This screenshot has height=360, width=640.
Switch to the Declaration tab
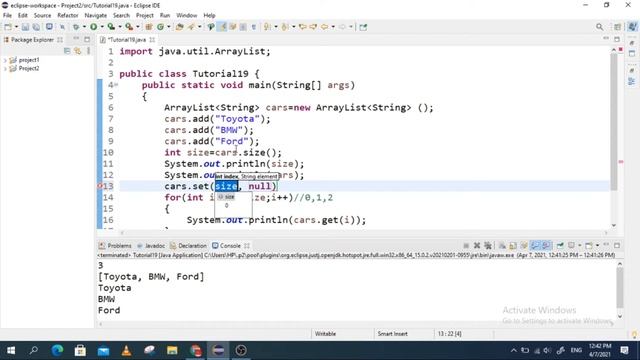188,246
